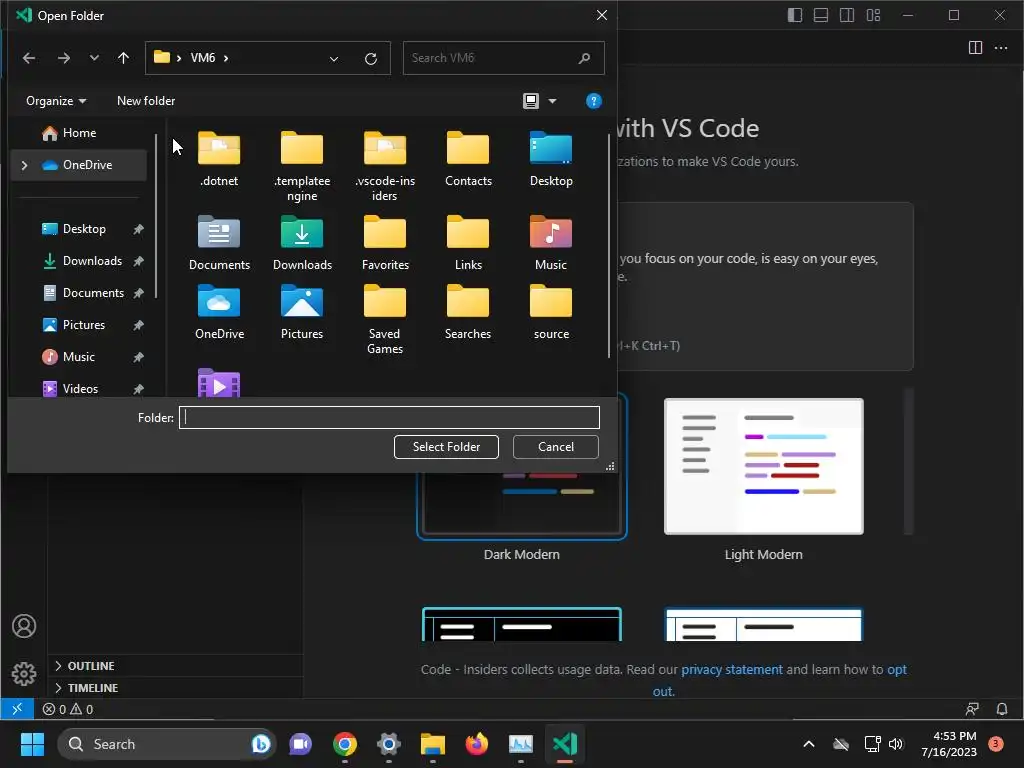
Task: Change folder view layout icon
Action: 530,101
